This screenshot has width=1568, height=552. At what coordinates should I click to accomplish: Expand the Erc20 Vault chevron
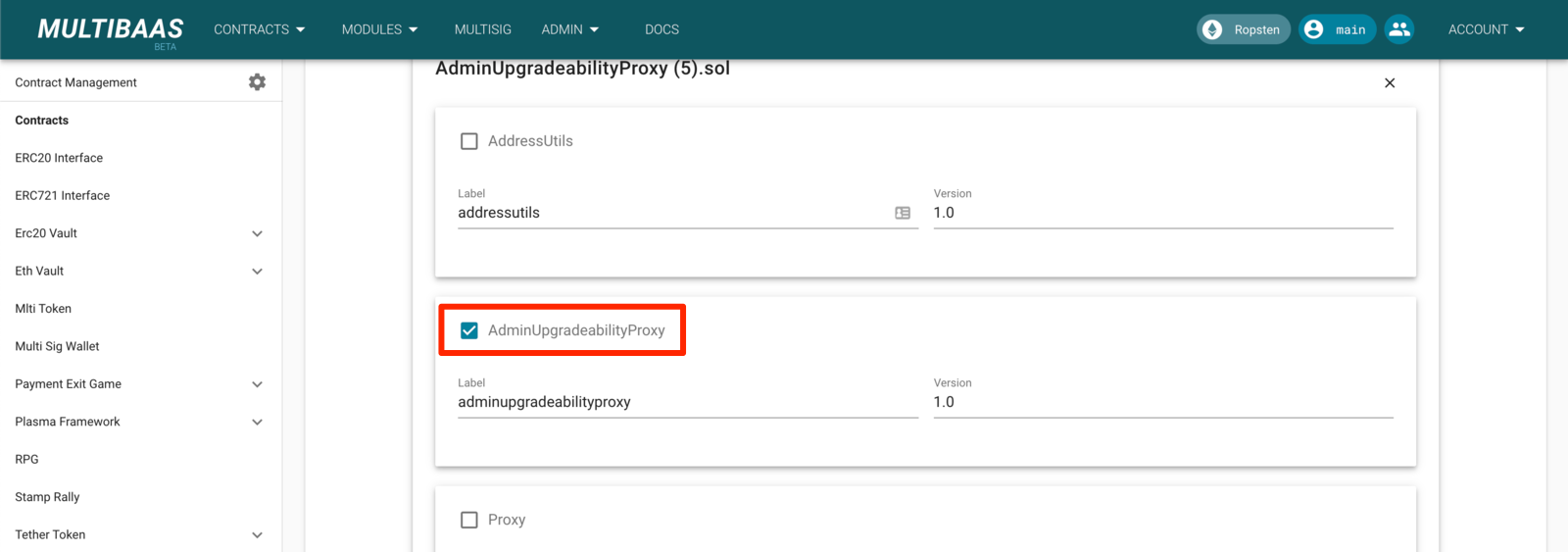(x=257, y=233)
